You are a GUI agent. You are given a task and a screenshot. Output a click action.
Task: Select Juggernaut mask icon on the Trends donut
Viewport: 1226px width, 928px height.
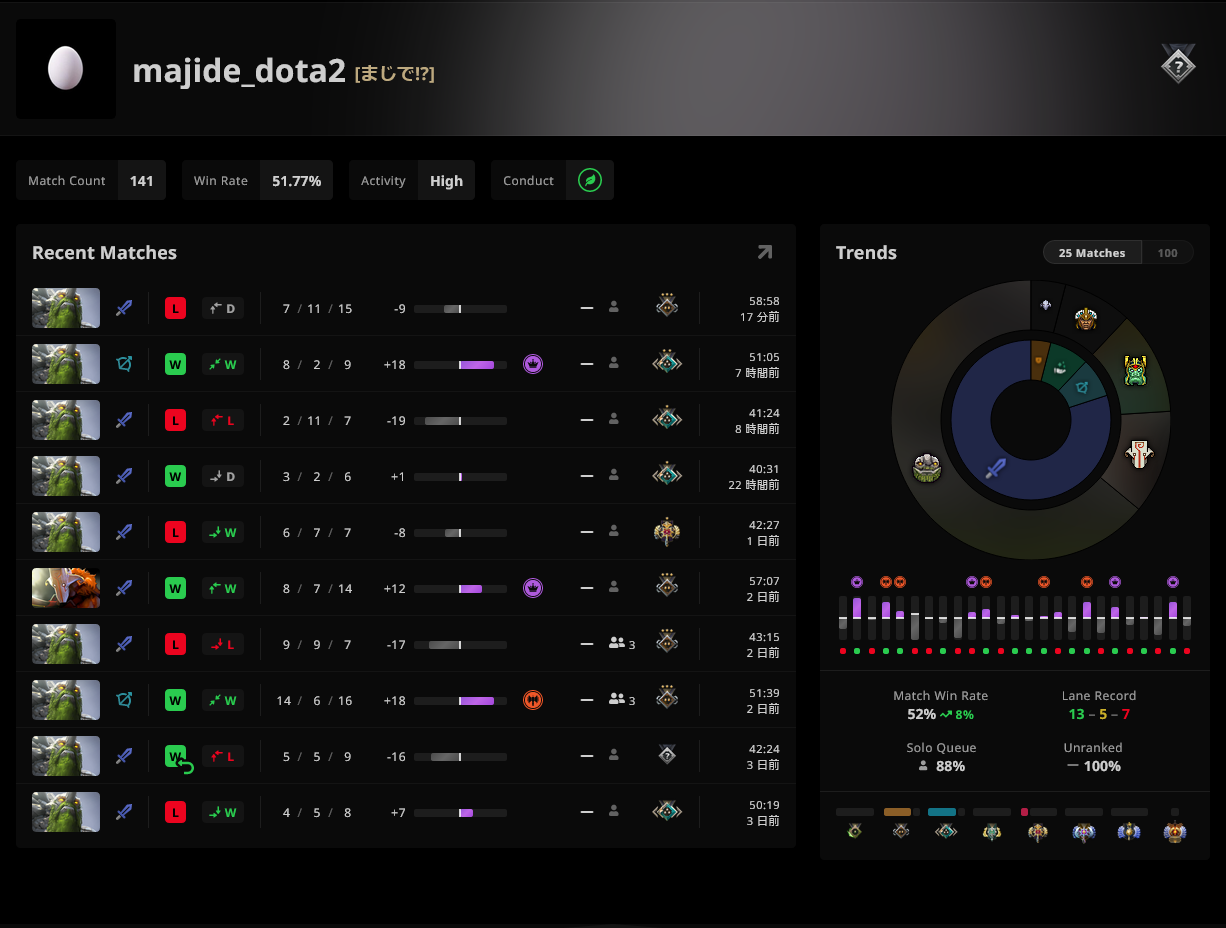[1137, 454]
